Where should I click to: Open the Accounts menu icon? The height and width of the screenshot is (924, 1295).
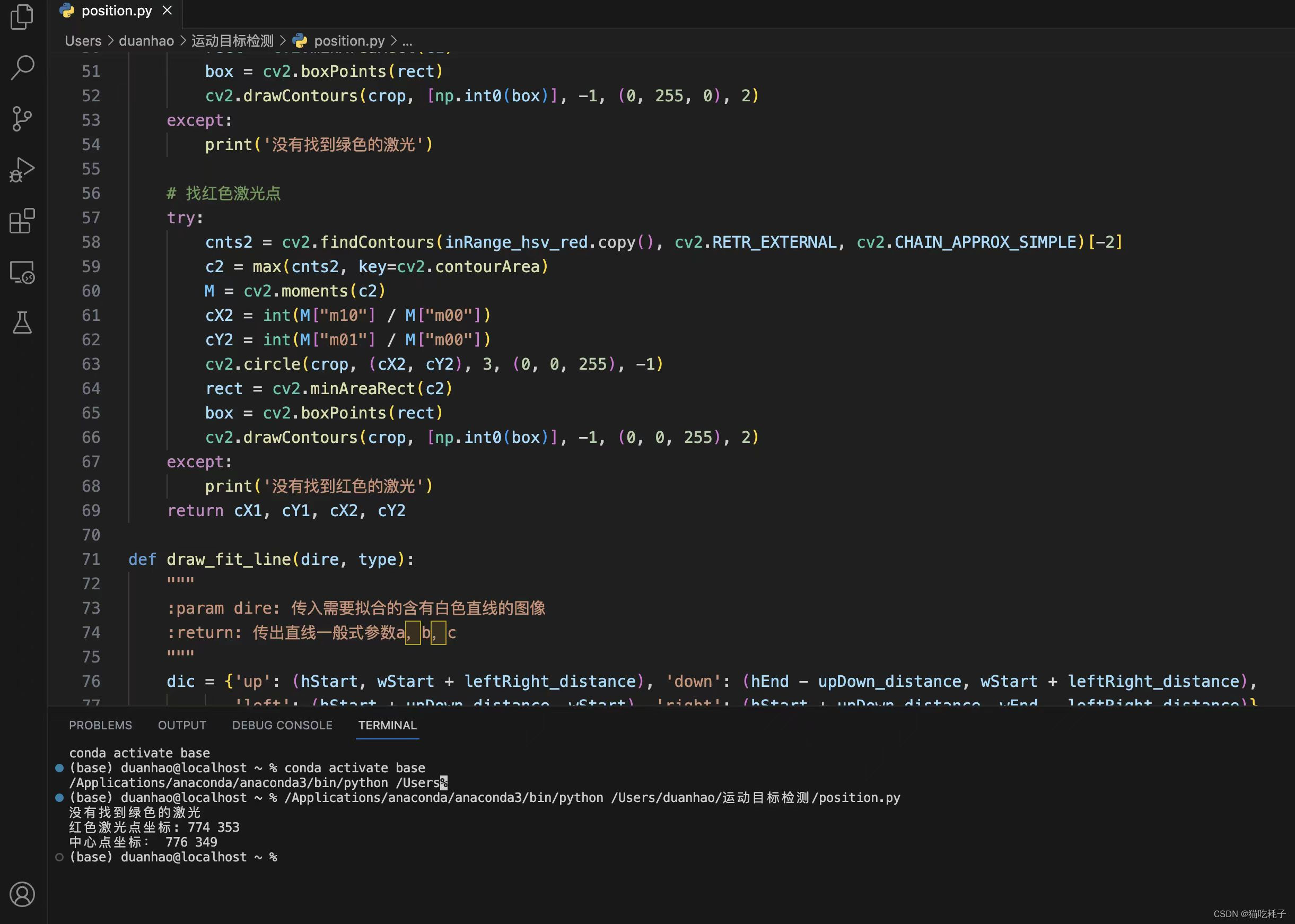tap(22, 894)
